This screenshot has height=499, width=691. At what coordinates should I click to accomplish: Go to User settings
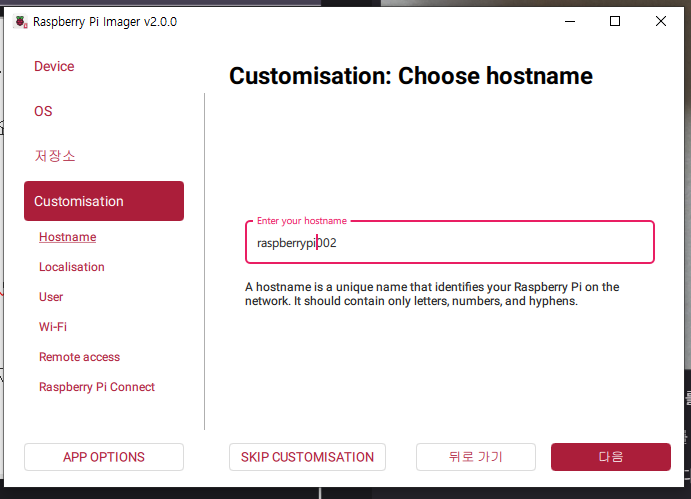click(51, 297)
